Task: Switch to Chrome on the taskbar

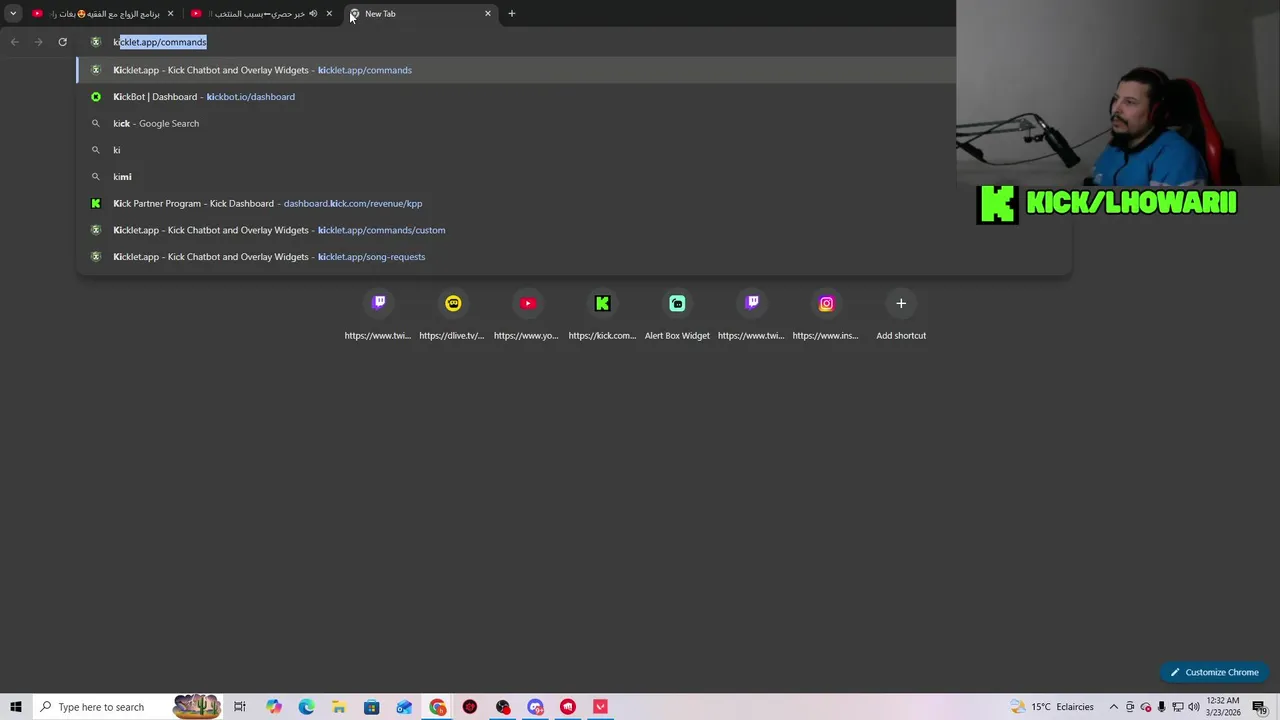Action: [x=438, y=707]
